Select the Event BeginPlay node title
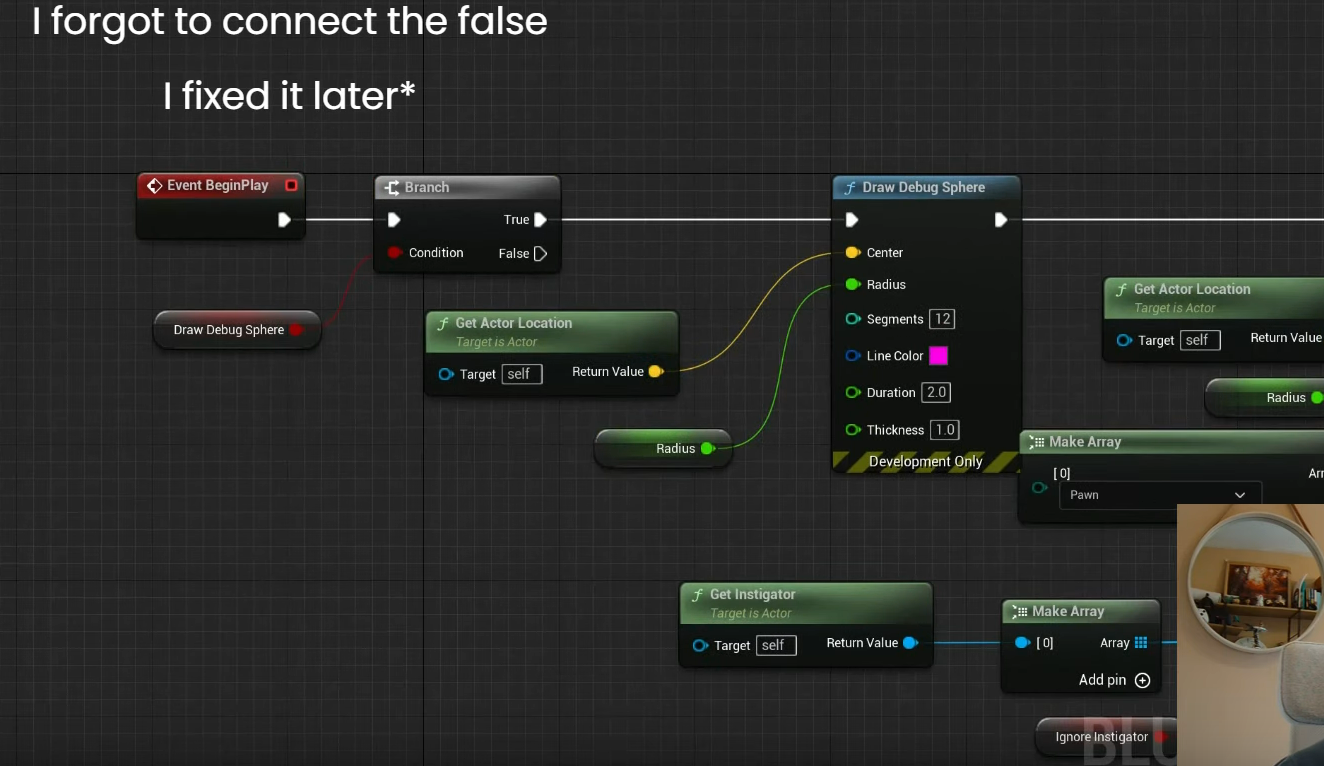This screenshot has height=766, width=1324. [x=217, y=186]
